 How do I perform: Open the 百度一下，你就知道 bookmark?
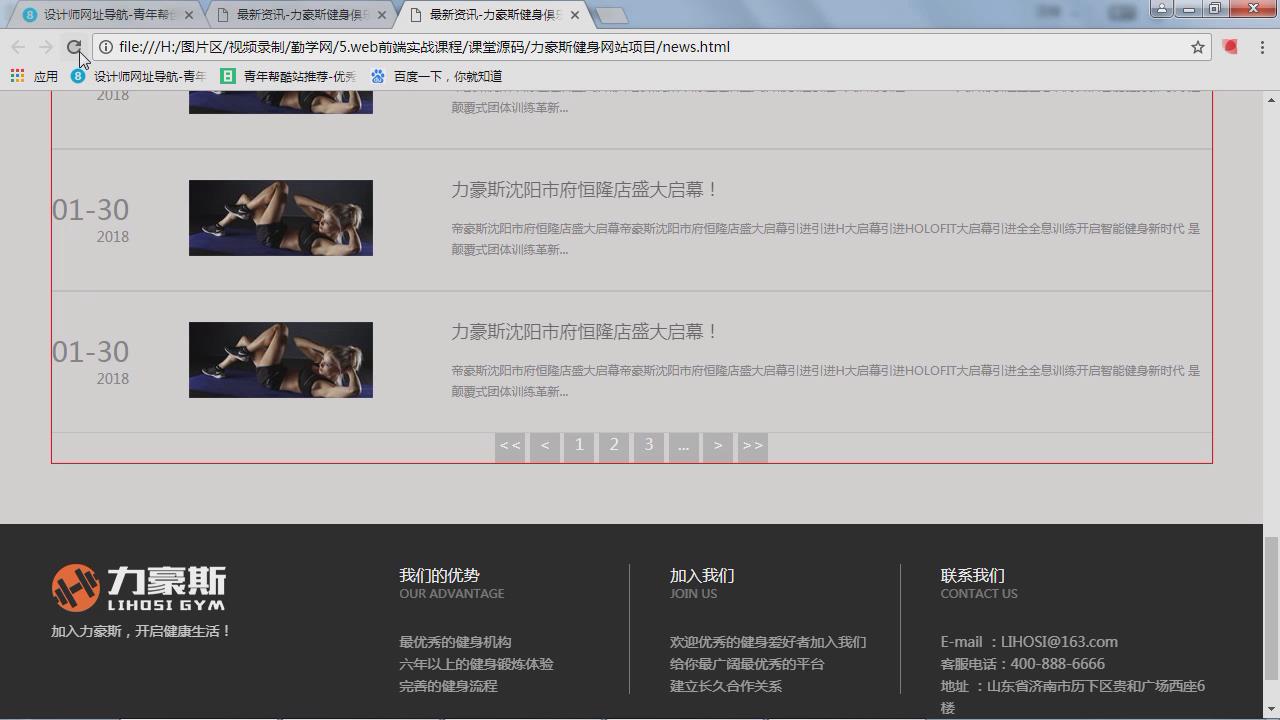coord(436,76)
